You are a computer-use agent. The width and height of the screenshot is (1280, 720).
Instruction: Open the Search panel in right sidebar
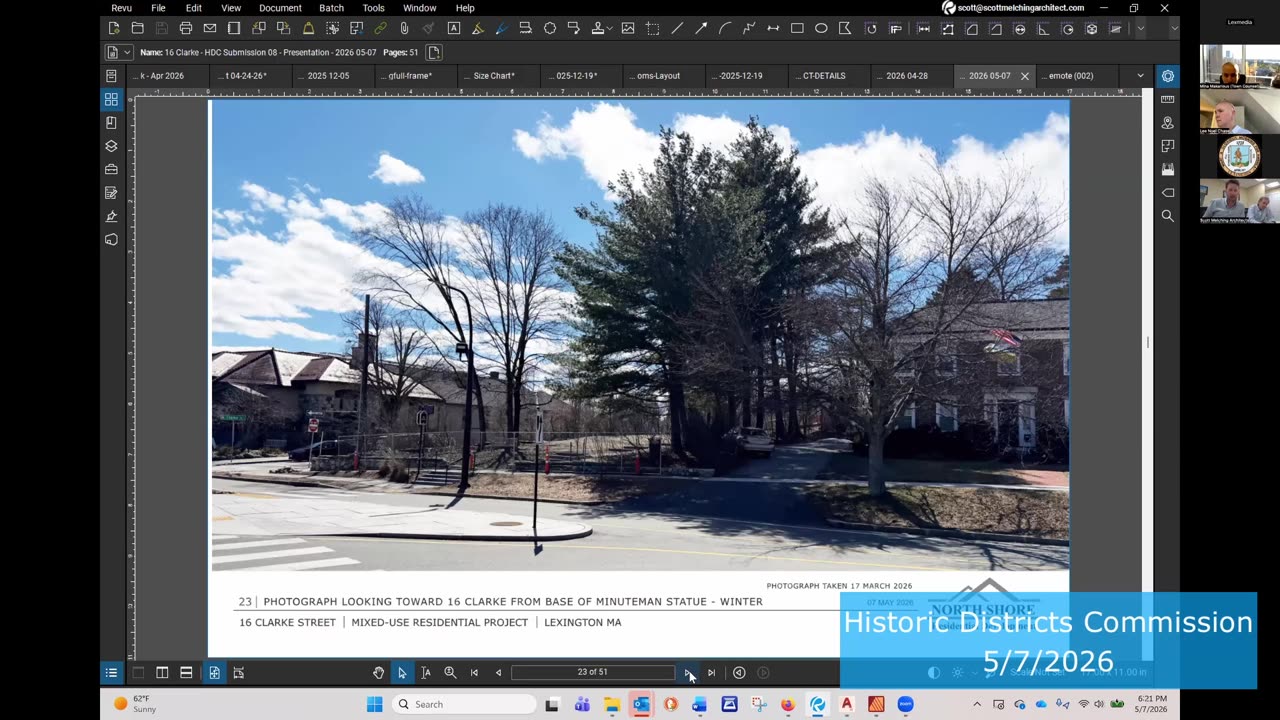click(1167, 216)
